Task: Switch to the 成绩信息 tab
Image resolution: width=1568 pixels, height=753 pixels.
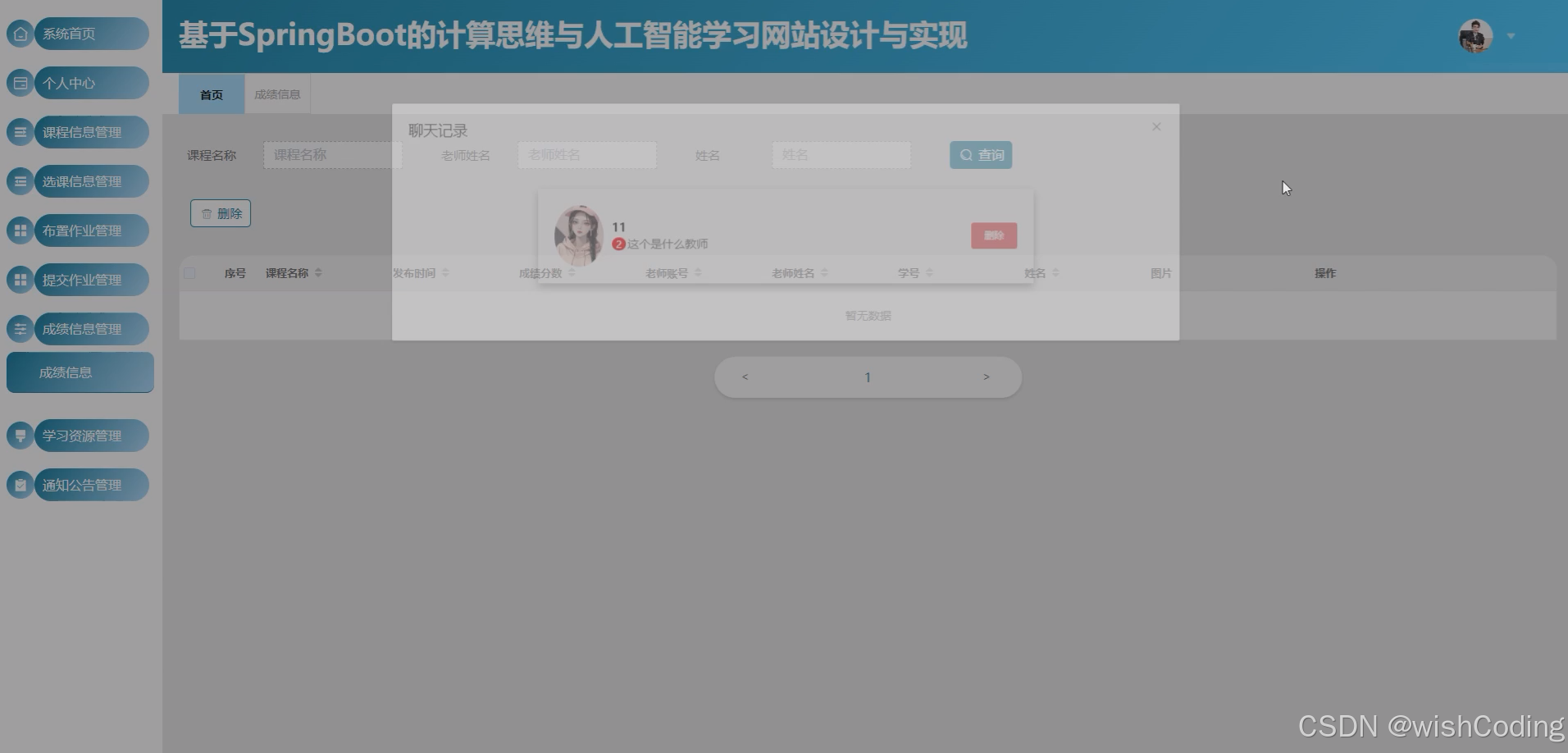Action: (x=277, y=94)
